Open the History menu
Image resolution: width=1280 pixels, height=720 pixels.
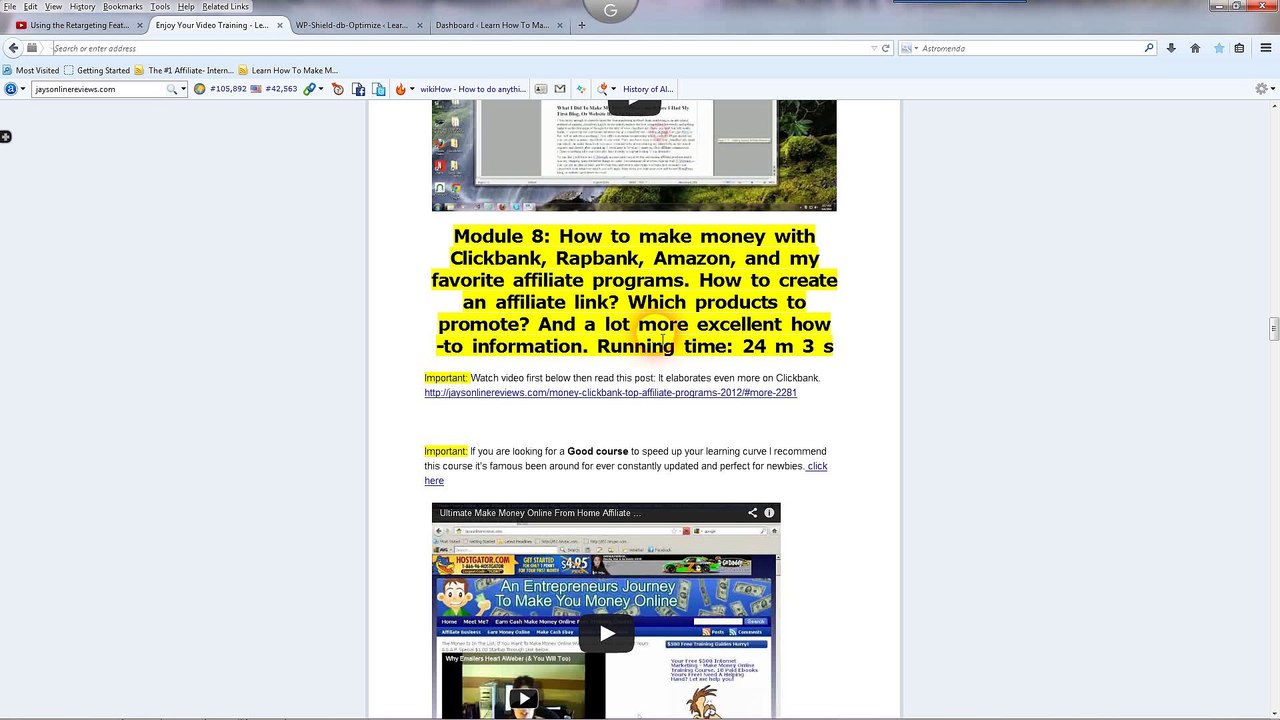click(x=83, y=7)
